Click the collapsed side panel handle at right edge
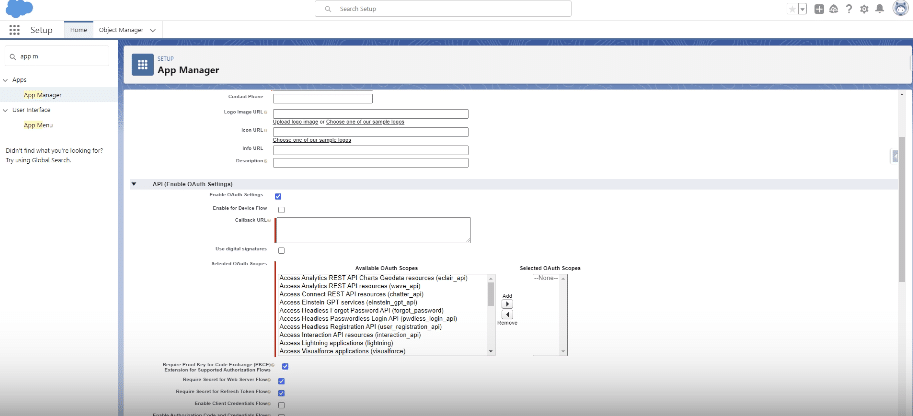 click(x=895, y=156)
